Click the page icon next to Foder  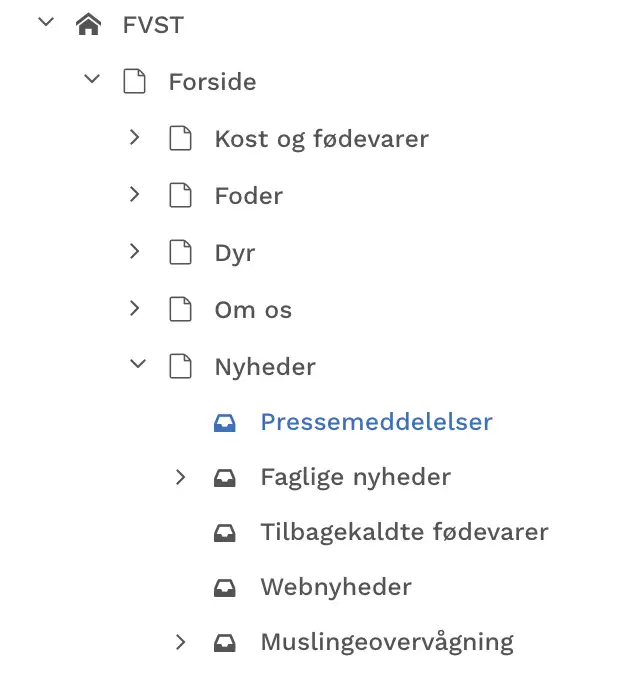[180, 195]
